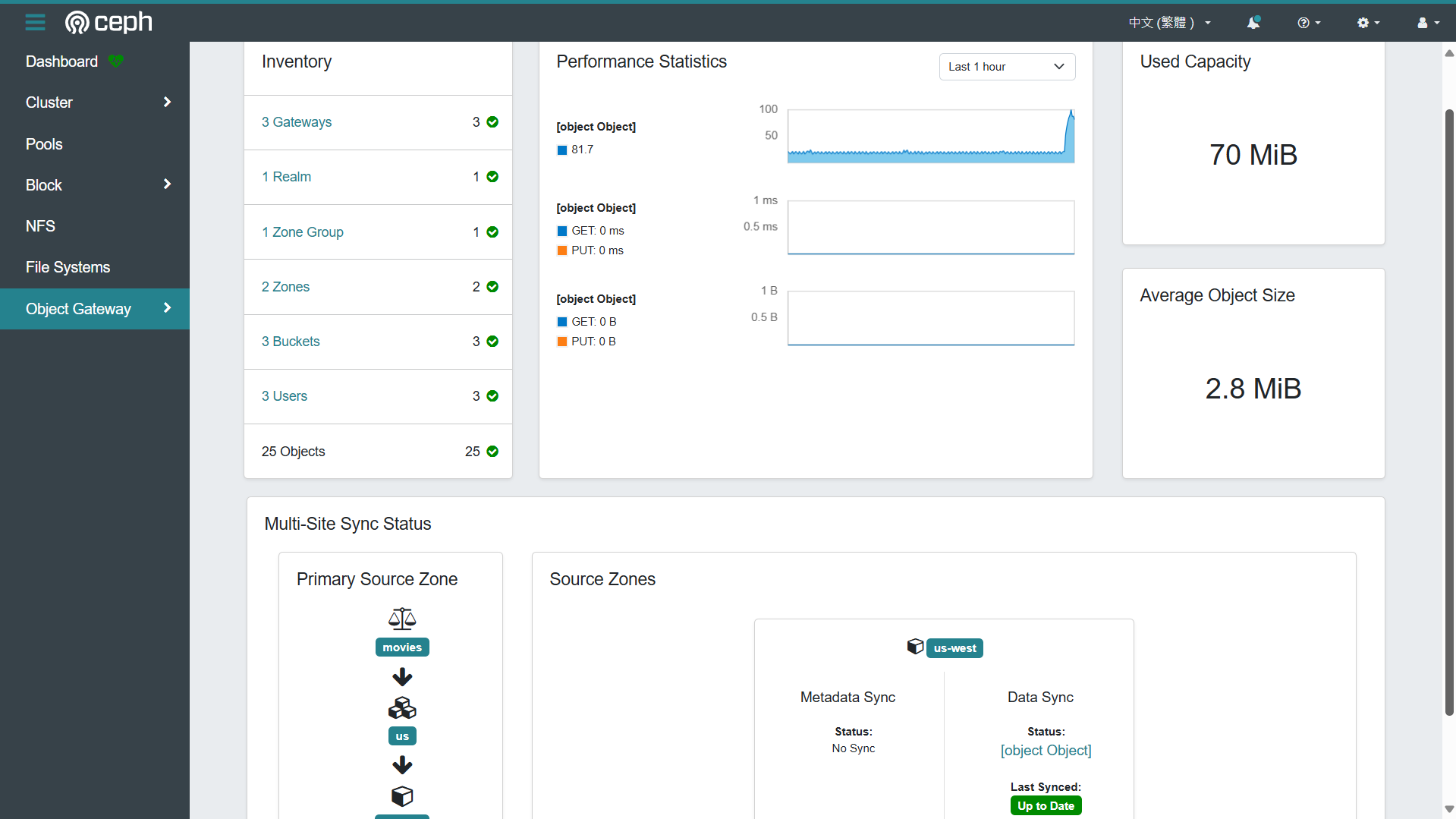The image size is (1456, 819).
Task: Click the scrollbar up arrow
Action: (1449, 53)
